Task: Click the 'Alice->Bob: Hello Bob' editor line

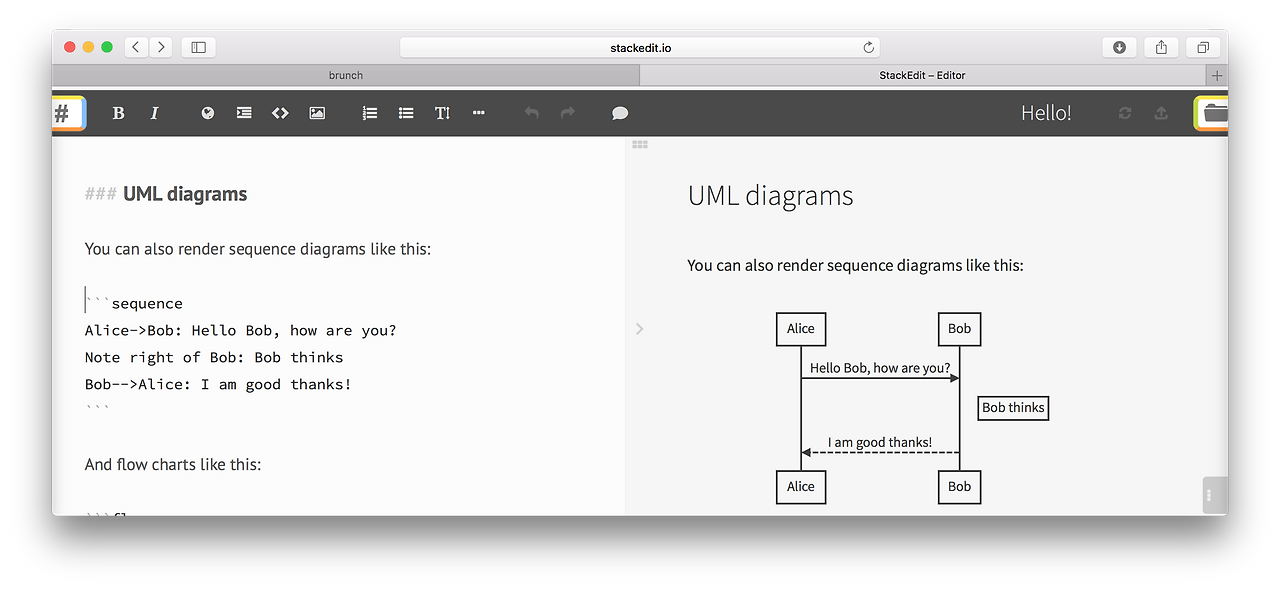Action: 241,330
